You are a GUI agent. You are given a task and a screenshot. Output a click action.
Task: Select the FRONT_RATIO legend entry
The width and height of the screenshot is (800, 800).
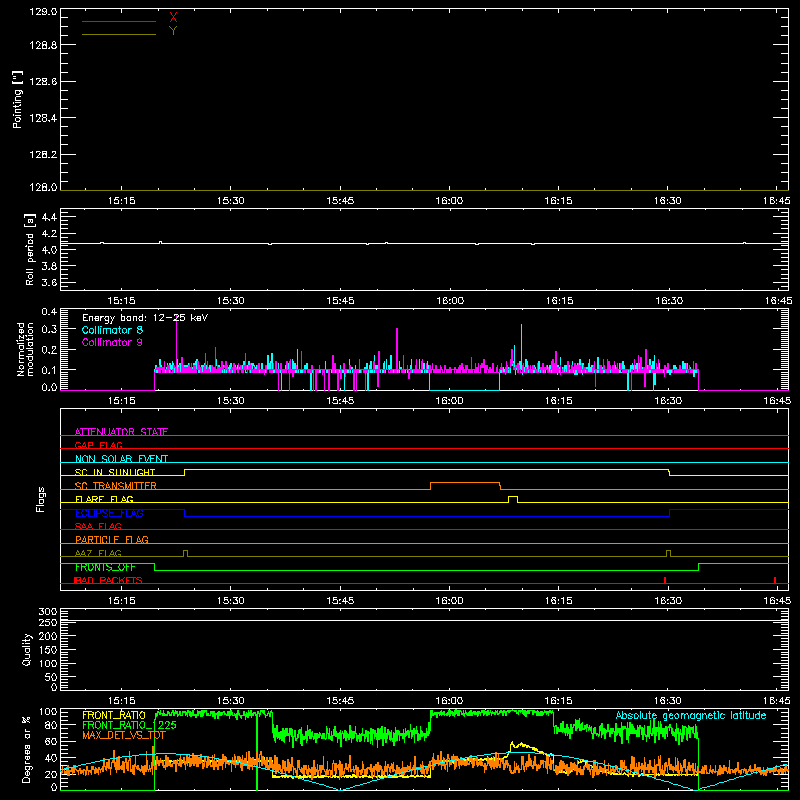114,715
